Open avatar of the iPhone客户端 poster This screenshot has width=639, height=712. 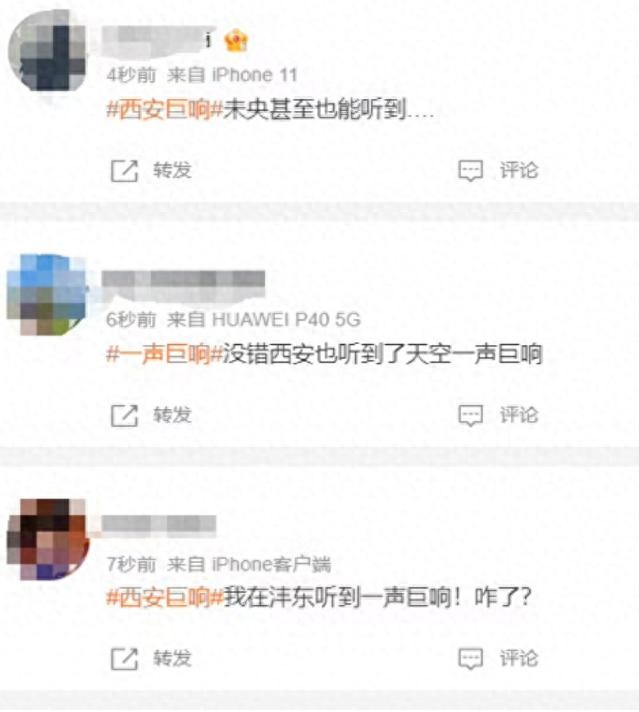48,539
